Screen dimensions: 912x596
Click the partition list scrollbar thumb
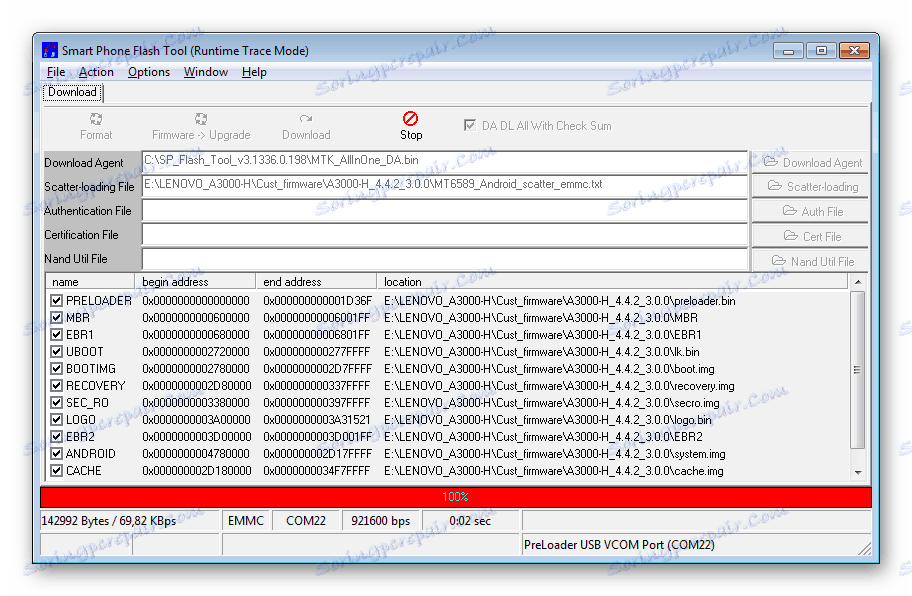[858, 370]
